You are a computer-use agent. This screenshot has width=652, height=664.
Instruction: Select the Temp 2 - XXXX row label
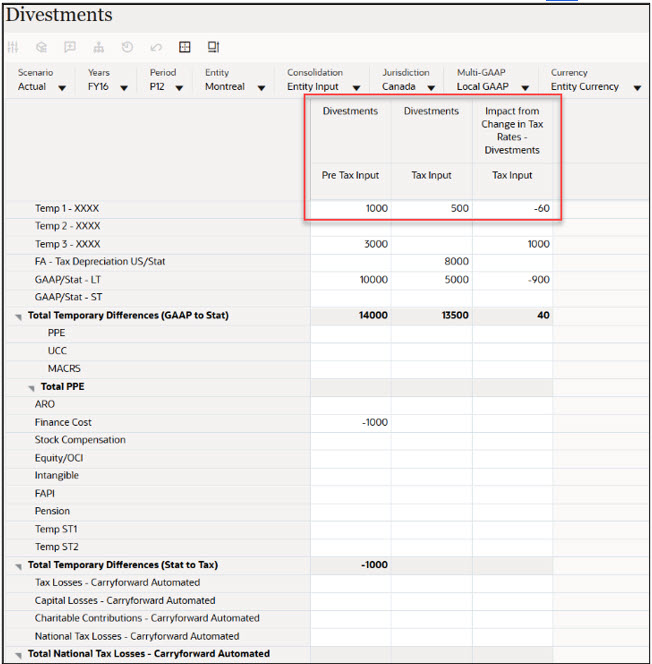pos(68,226)
